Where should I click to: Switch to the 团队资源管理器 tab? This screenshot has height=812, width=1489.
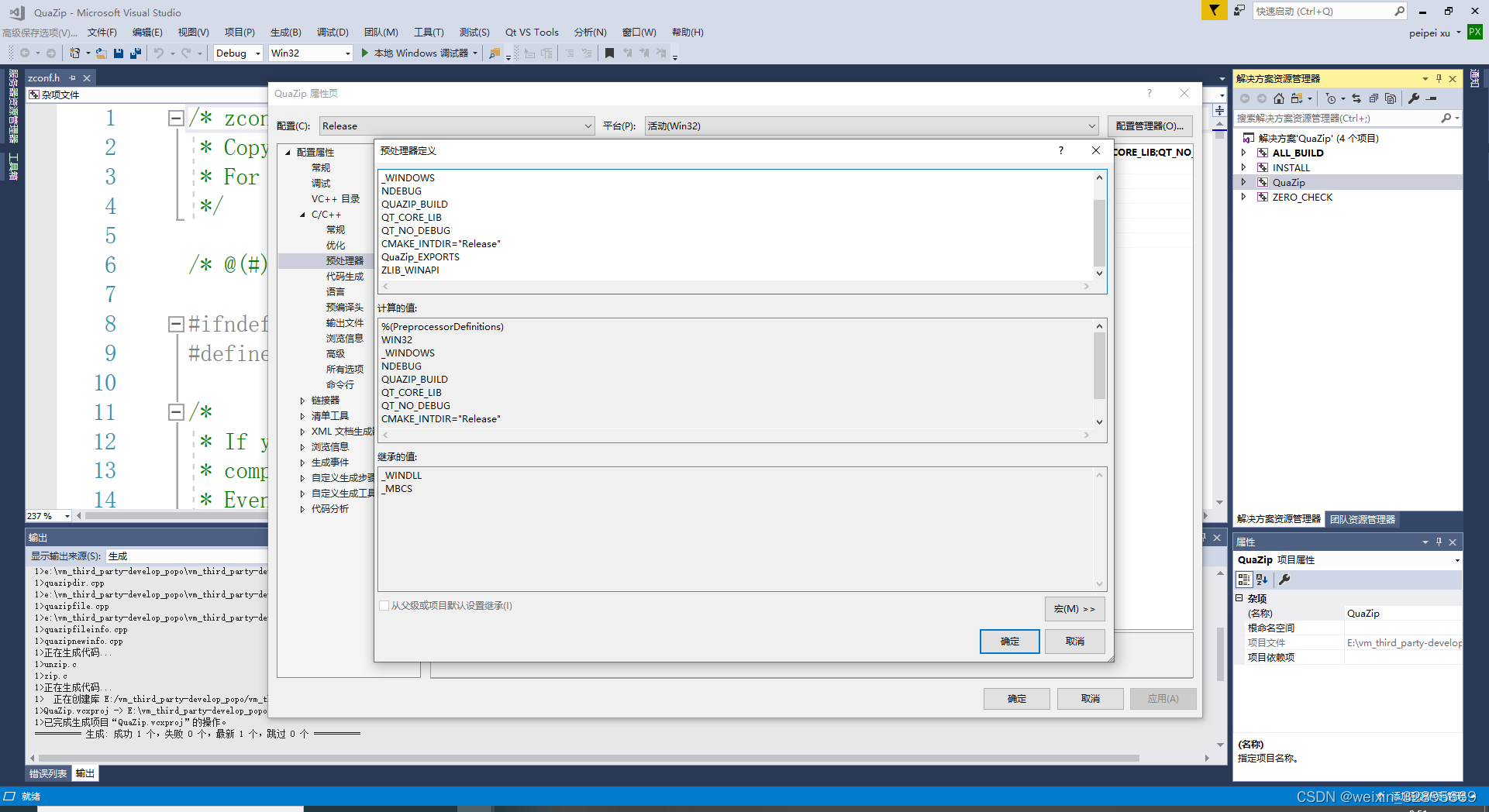tap(1363, 519)
